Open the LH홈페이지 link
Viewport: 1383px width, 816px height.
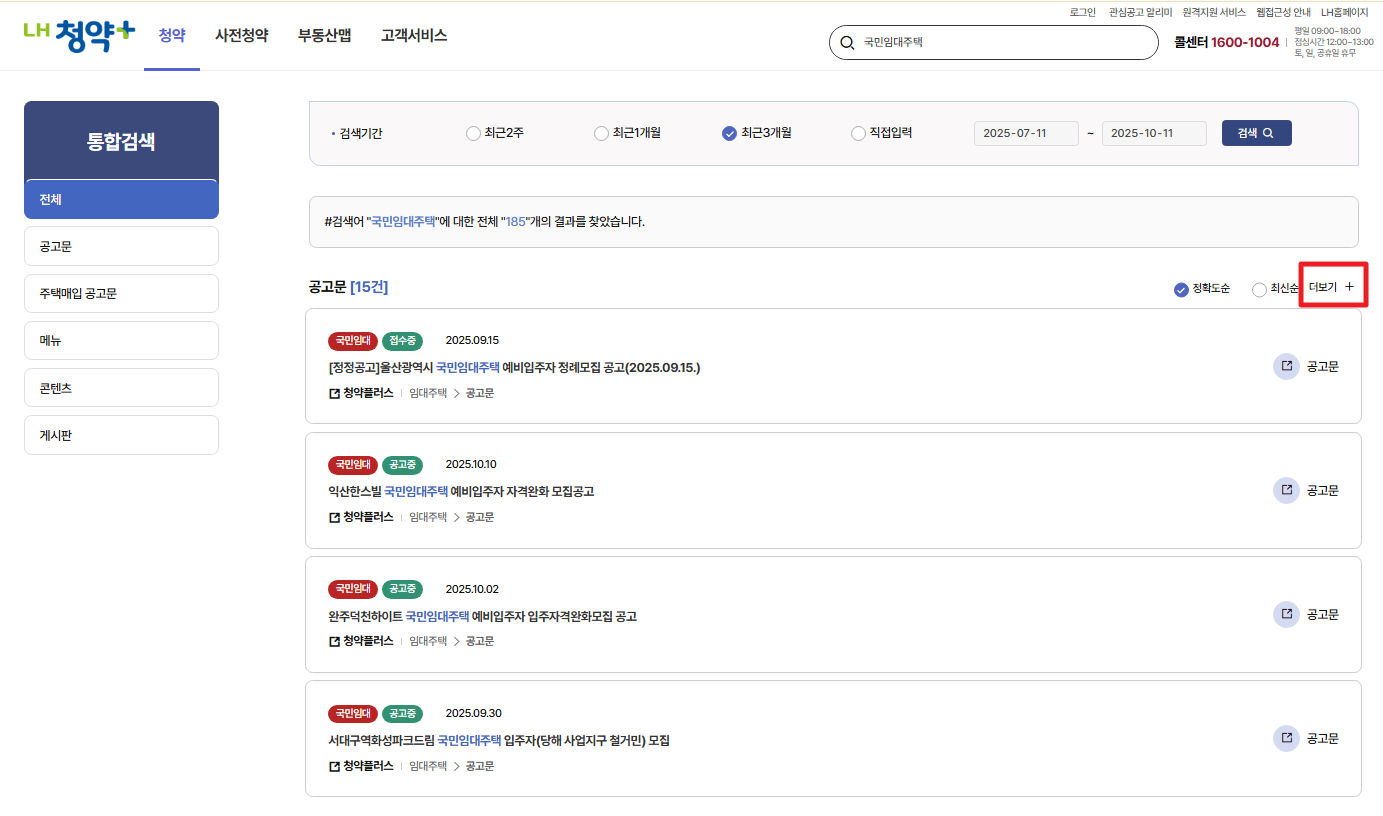tap(1345, 12)
